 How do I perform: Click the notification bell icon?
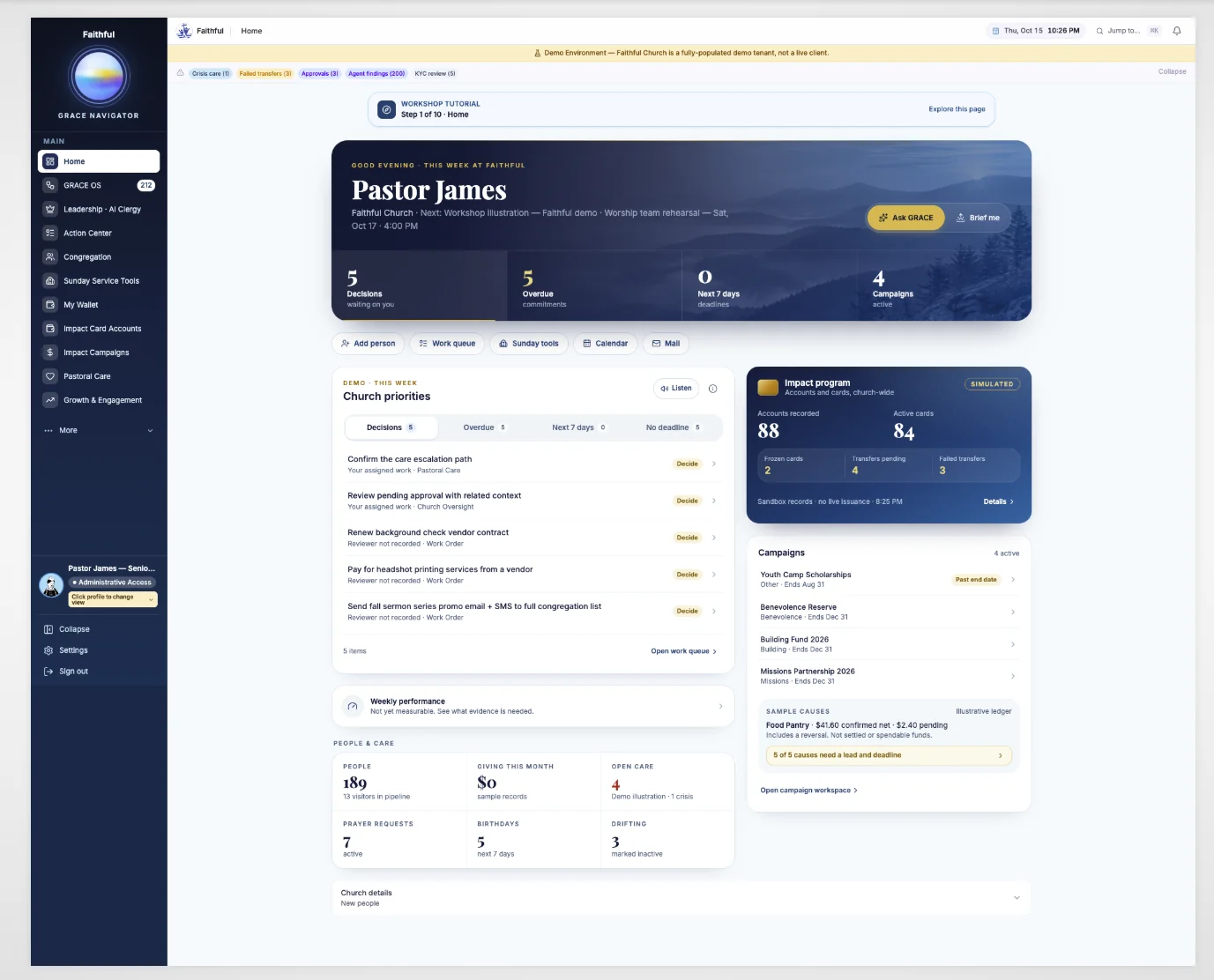(x=1176, y=31)
